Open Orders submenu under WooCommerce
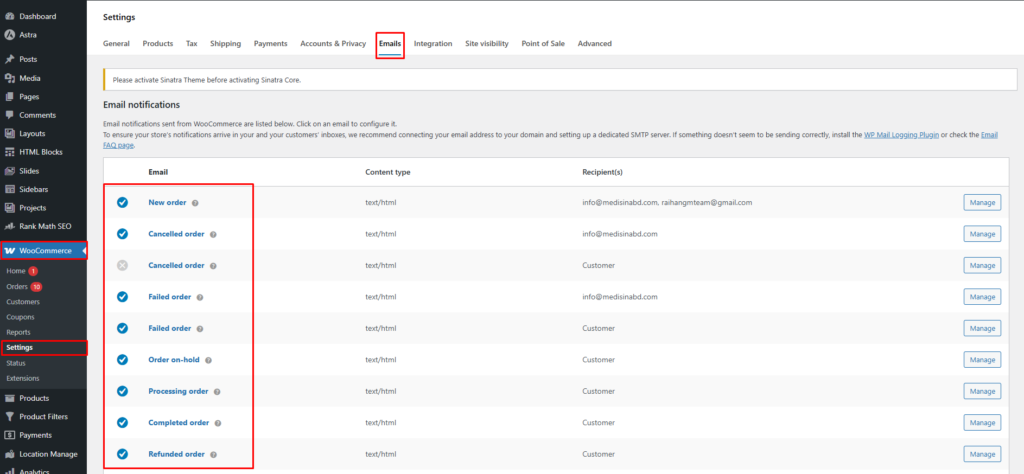 [x=16, y=287]
